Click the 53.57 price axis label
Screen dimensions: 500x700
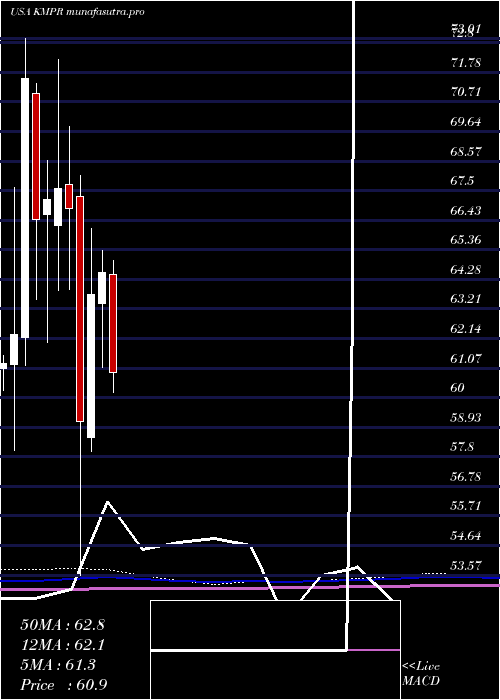point(466,565)
